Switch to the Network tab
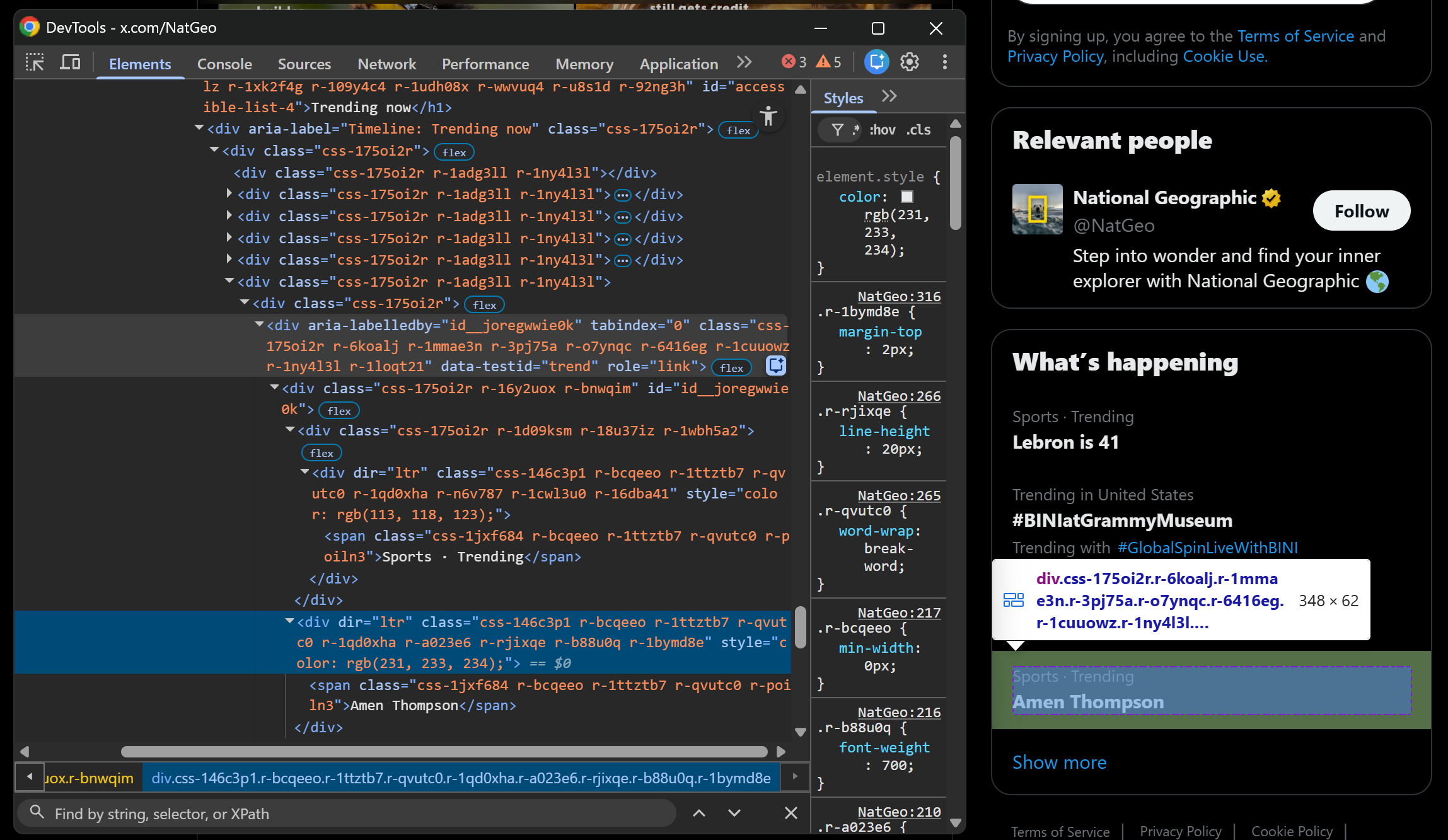The height and width of the screenshot is (840, 1448). pyautogui.click(x=387, y=64)
